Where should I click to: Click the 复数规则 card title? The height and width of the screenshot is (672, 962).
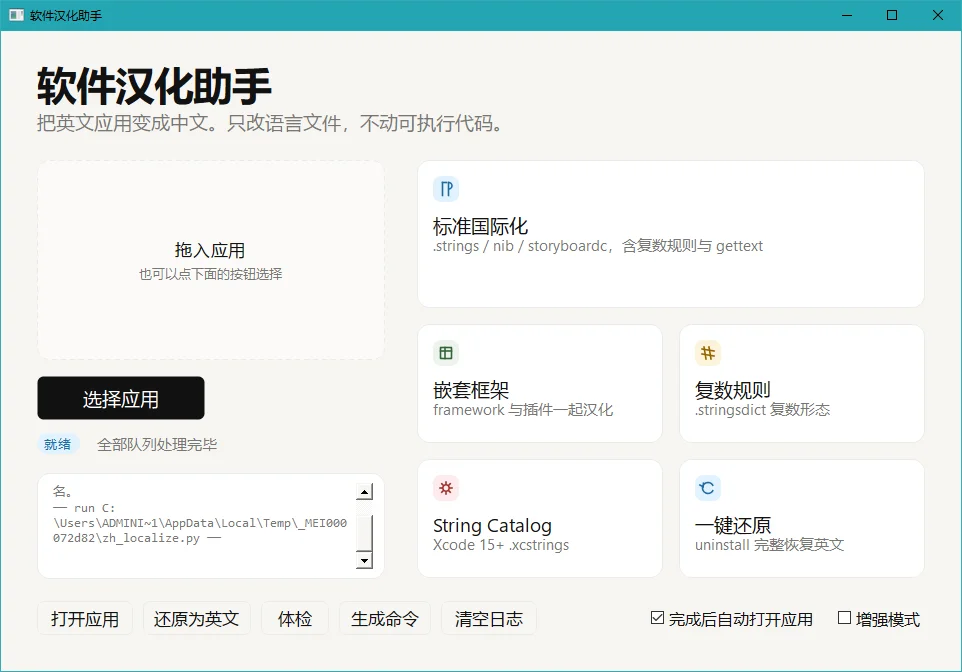coord(733,390)
